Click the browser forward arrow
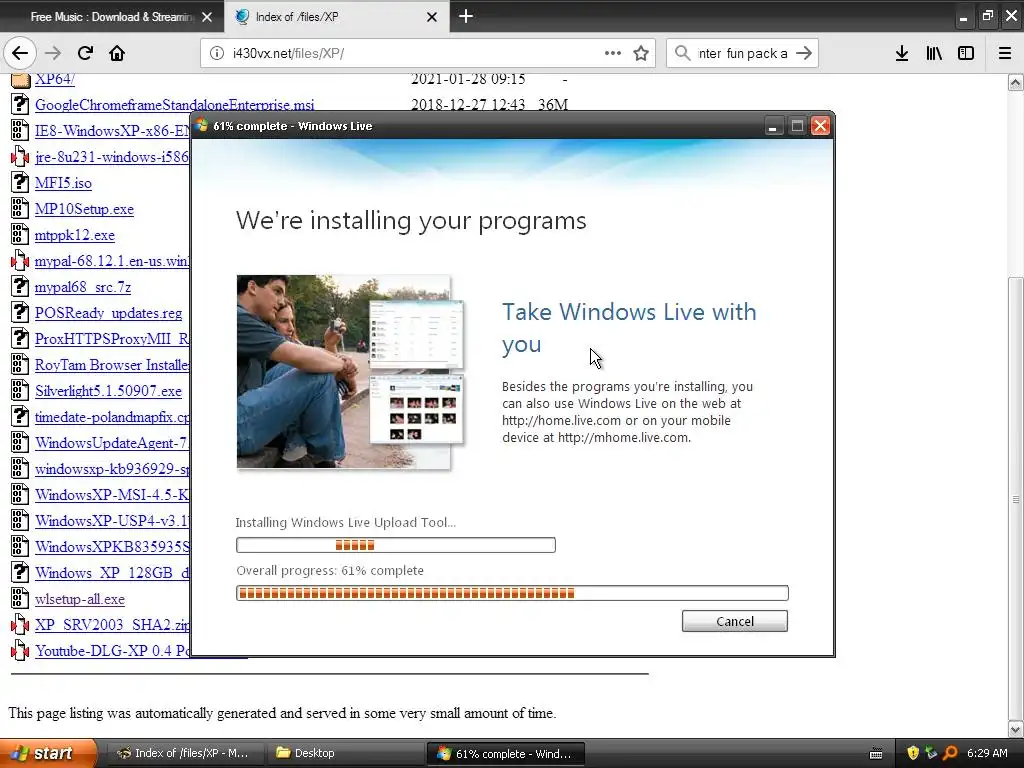Viewport: 1024px width, 768px height. [53, 53]
